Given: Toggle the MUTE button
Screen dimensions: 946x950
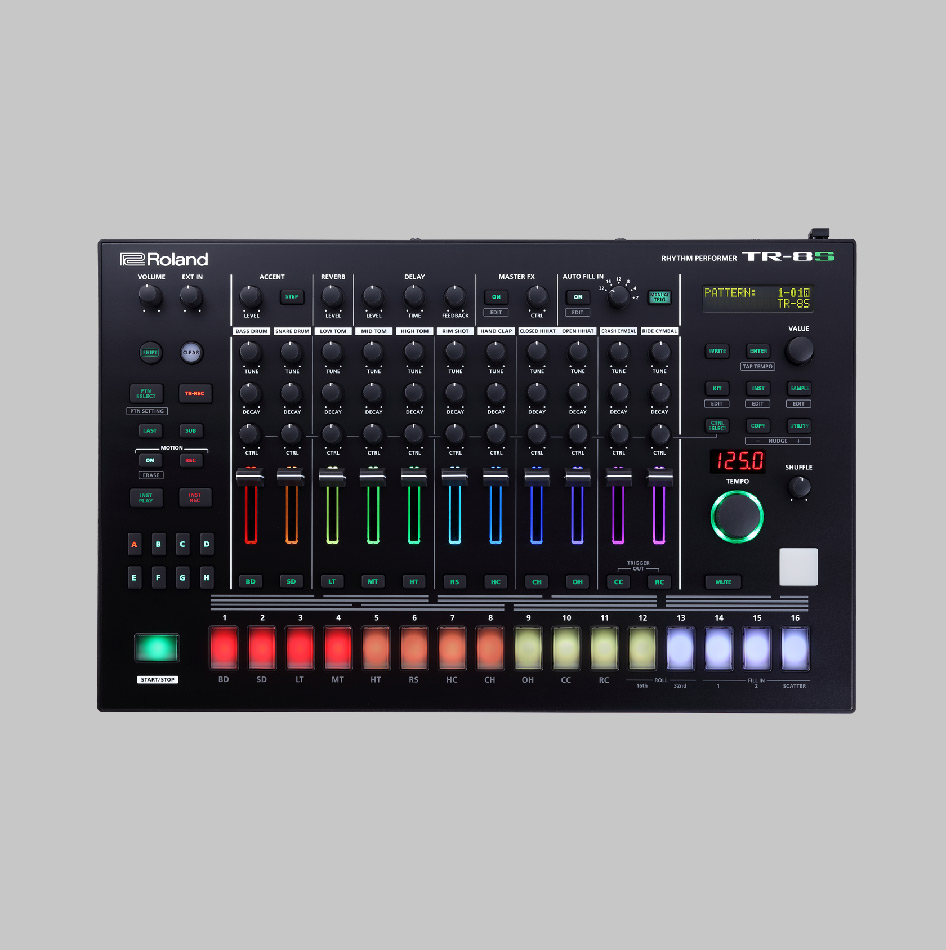Looking at the screenshot, I should click(723, 582).
